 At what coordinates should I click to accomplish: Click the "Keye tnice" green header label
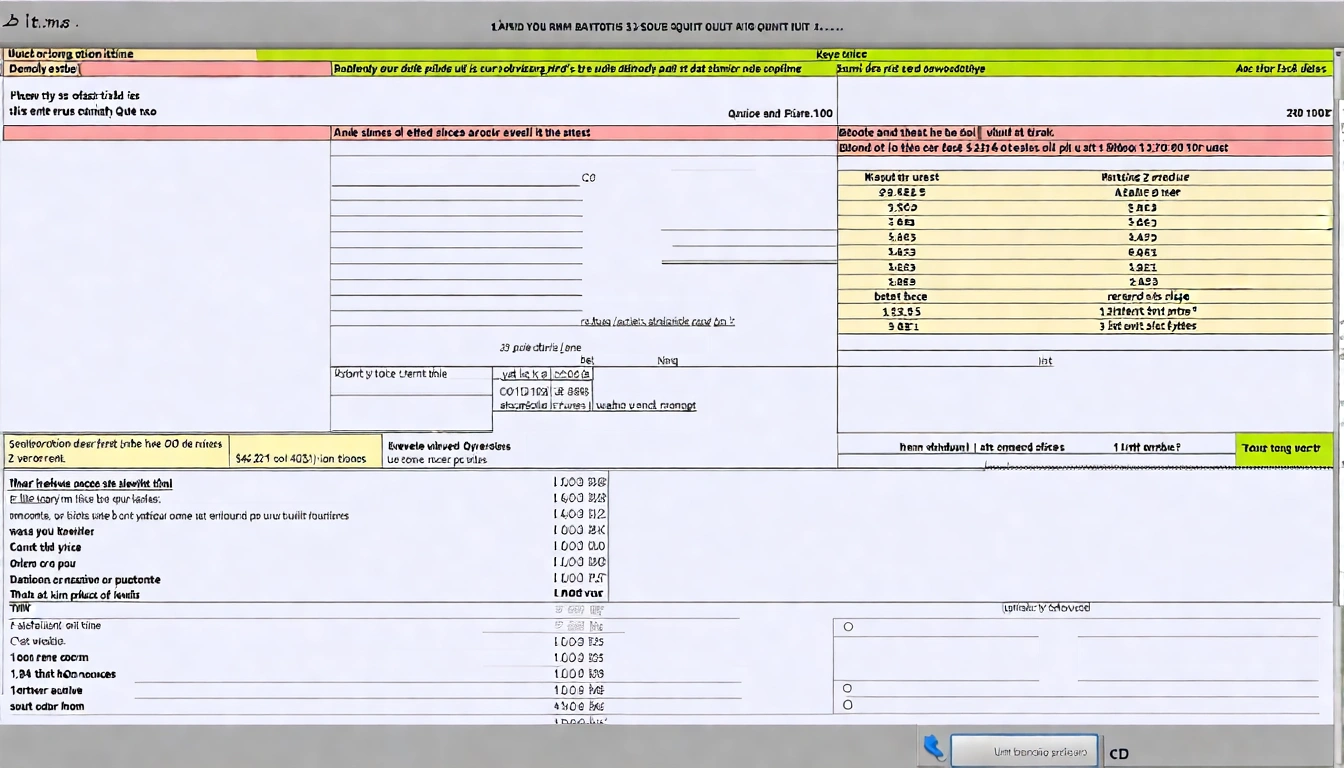pyautogui.click(x=841, y=54)
